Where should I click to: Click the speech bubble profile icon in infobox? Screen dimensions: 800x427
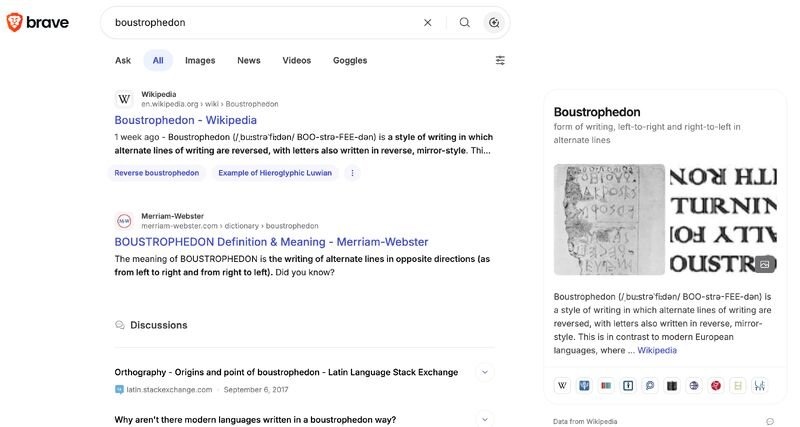650,386
